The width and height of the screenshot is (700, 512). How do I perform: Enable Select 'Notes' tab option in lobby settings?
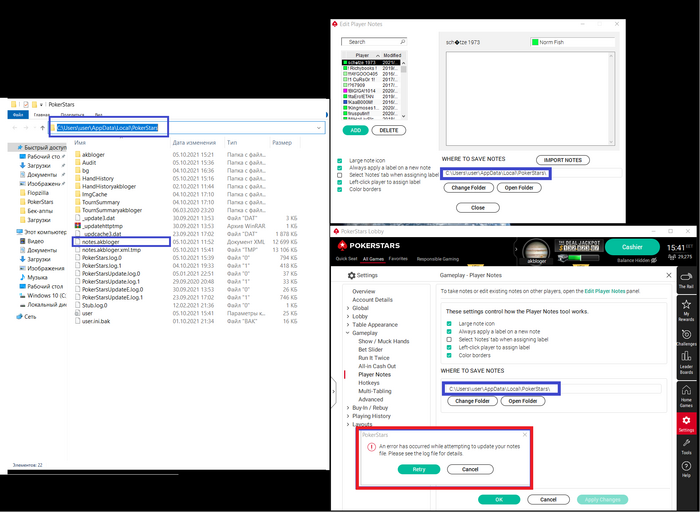449,340
